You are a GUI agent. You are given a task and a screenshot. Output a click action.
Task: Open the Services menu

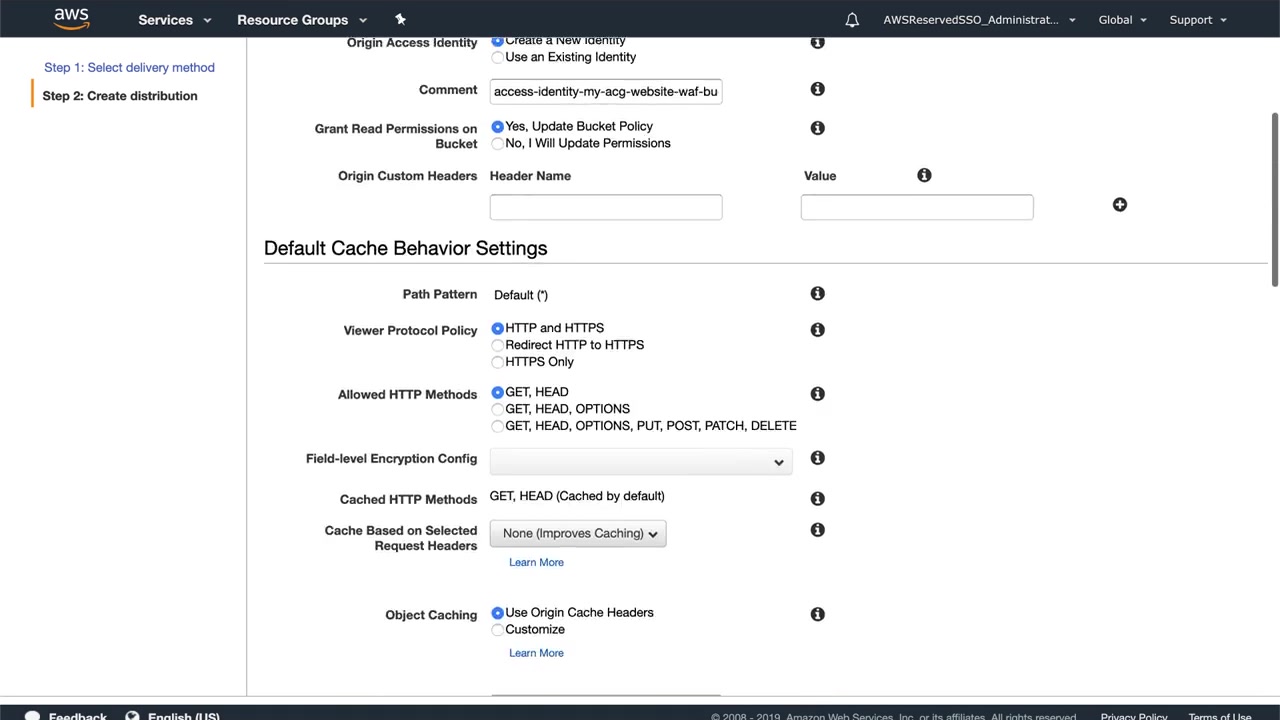[x=175, y=20]
